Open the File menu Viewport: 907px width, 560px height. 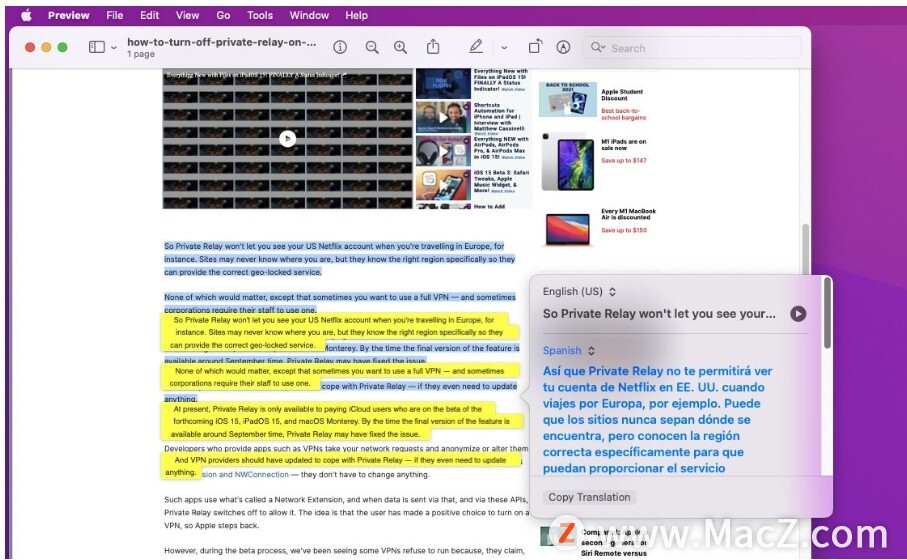tap(115, 16)
